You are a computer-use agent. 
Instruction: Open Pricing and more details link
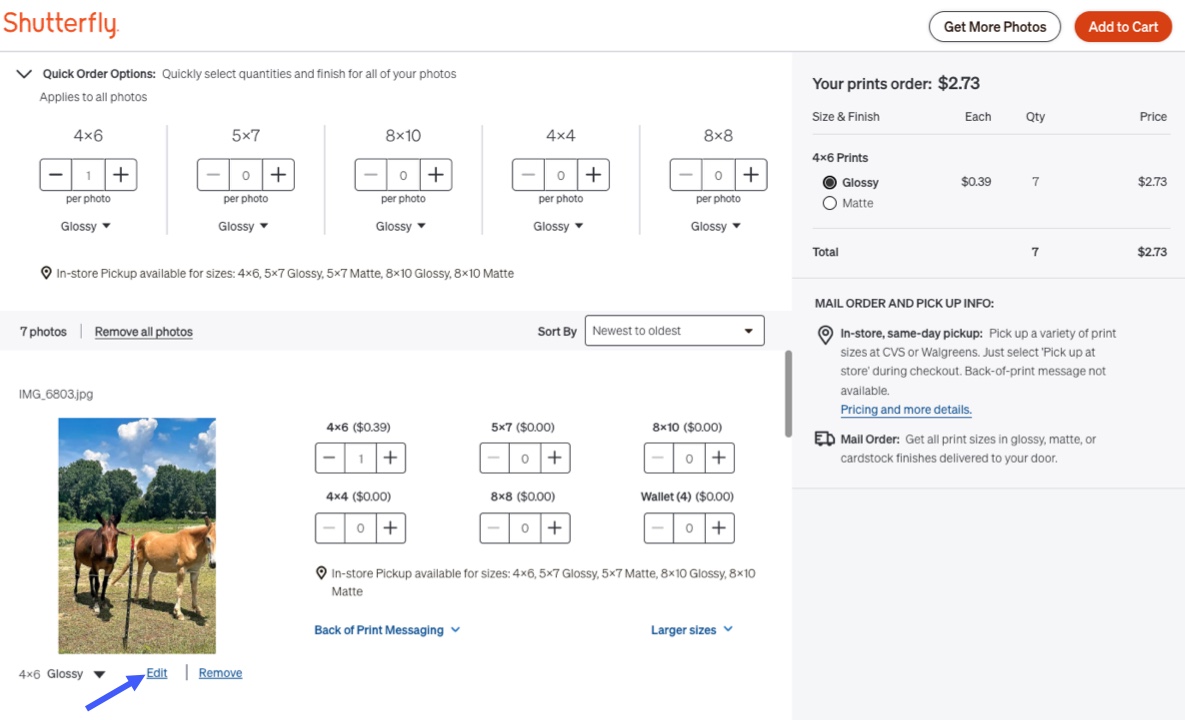pyautogui.click(x=906, y=409)
